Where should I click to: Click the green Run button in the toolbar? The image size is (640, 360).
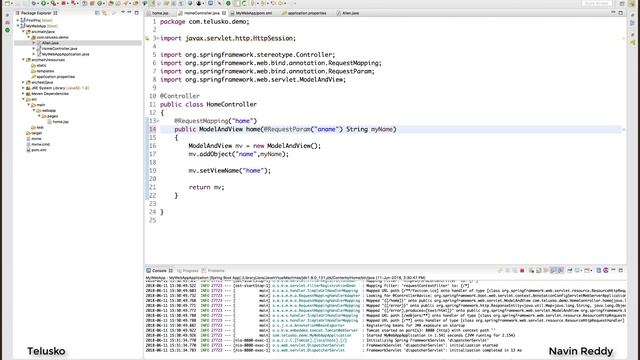click(43, 3)
